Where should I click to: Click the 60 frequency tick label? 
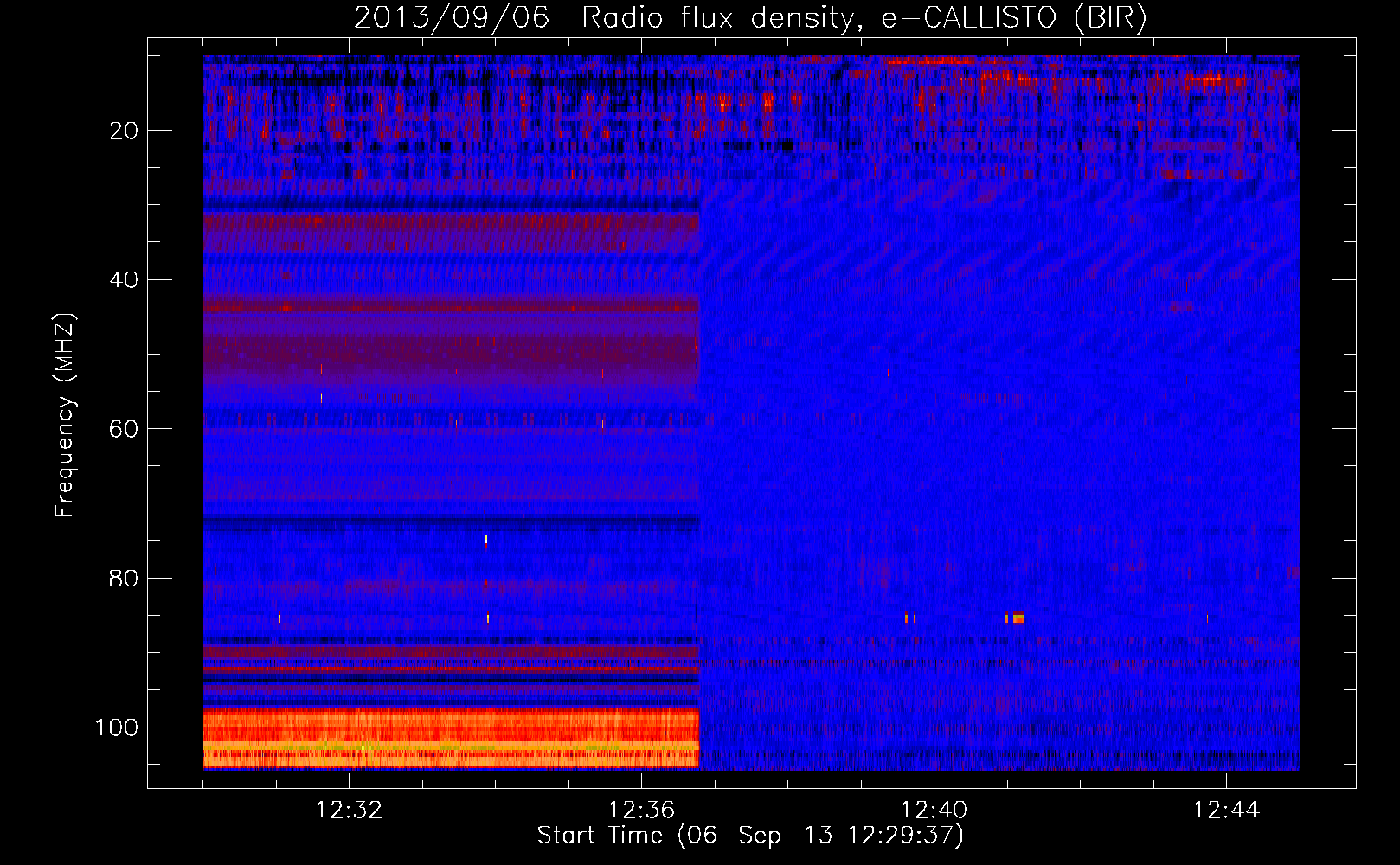pos(125,429)
